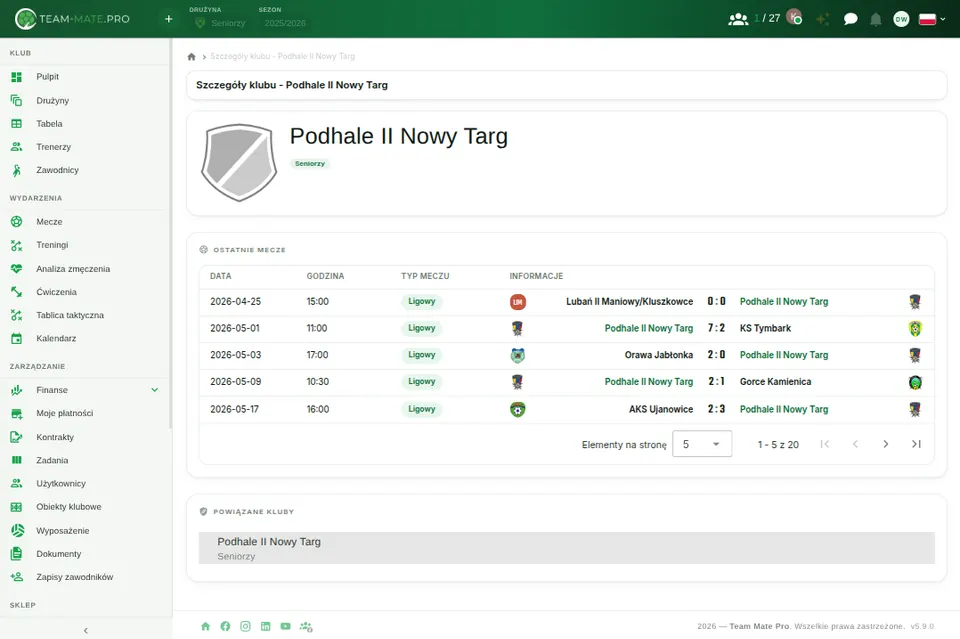Click the Seniorzy tag under the club name
The width and height of the screenshot is (960, 639).
pyautogui.click(x=310, y=163)
